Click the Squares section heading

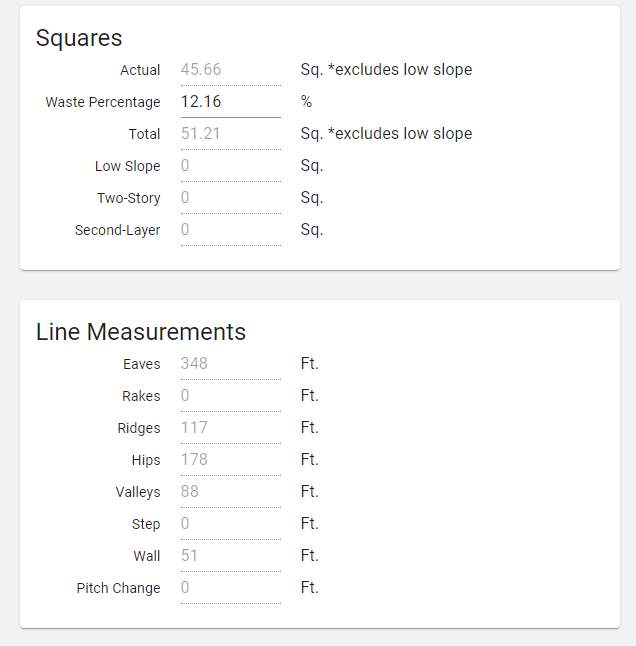click(79, 38)
